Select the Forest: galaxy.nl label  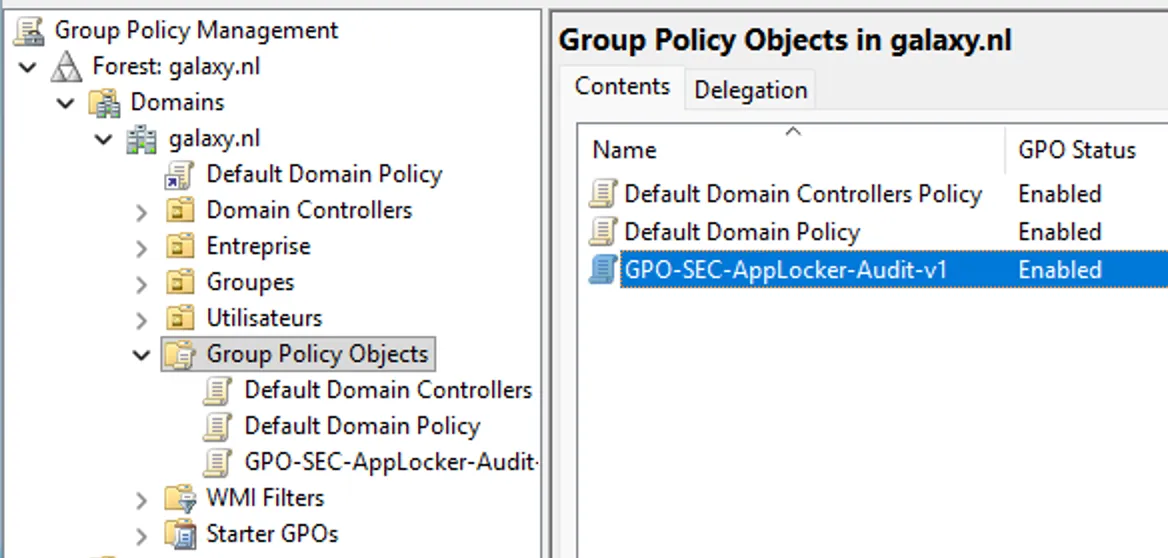pos(177,66)
